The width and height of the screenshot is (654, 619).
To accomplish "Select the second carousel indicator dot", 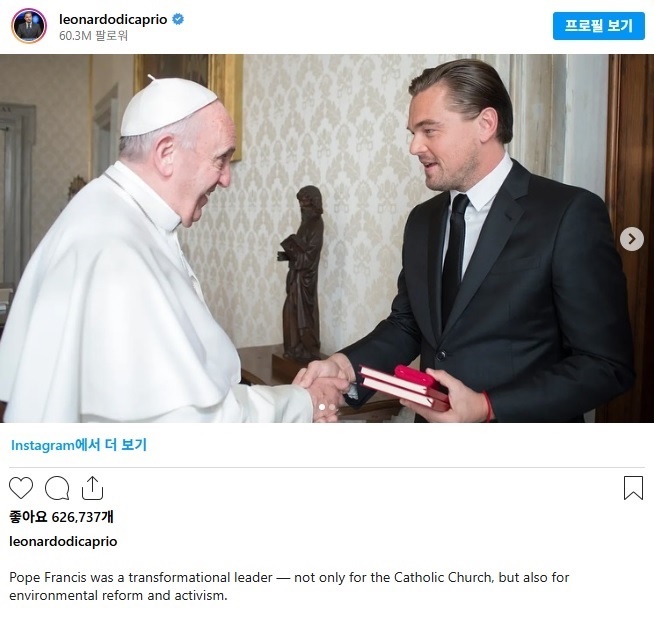I will (x=333, y=407).
